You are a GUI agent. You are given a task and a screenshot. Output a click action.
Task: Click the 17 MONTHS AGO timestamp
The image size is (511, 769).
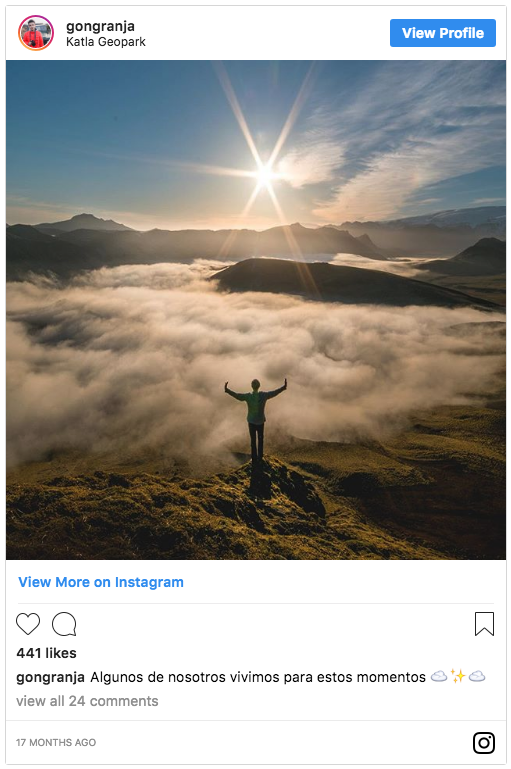tap(56, 743)
